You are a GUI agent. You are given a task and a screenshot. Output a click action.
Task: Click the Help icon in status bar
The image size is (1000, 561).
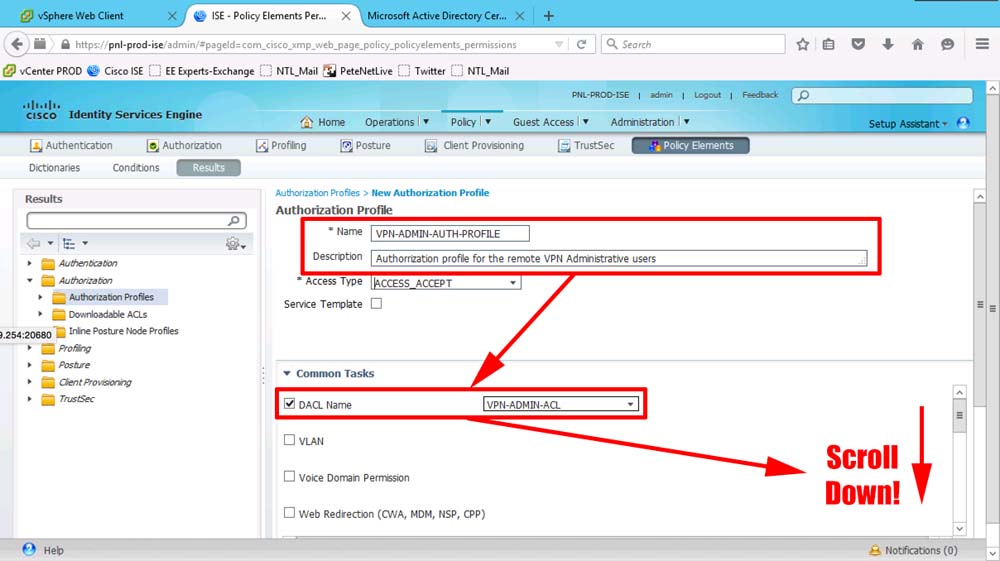29,549
